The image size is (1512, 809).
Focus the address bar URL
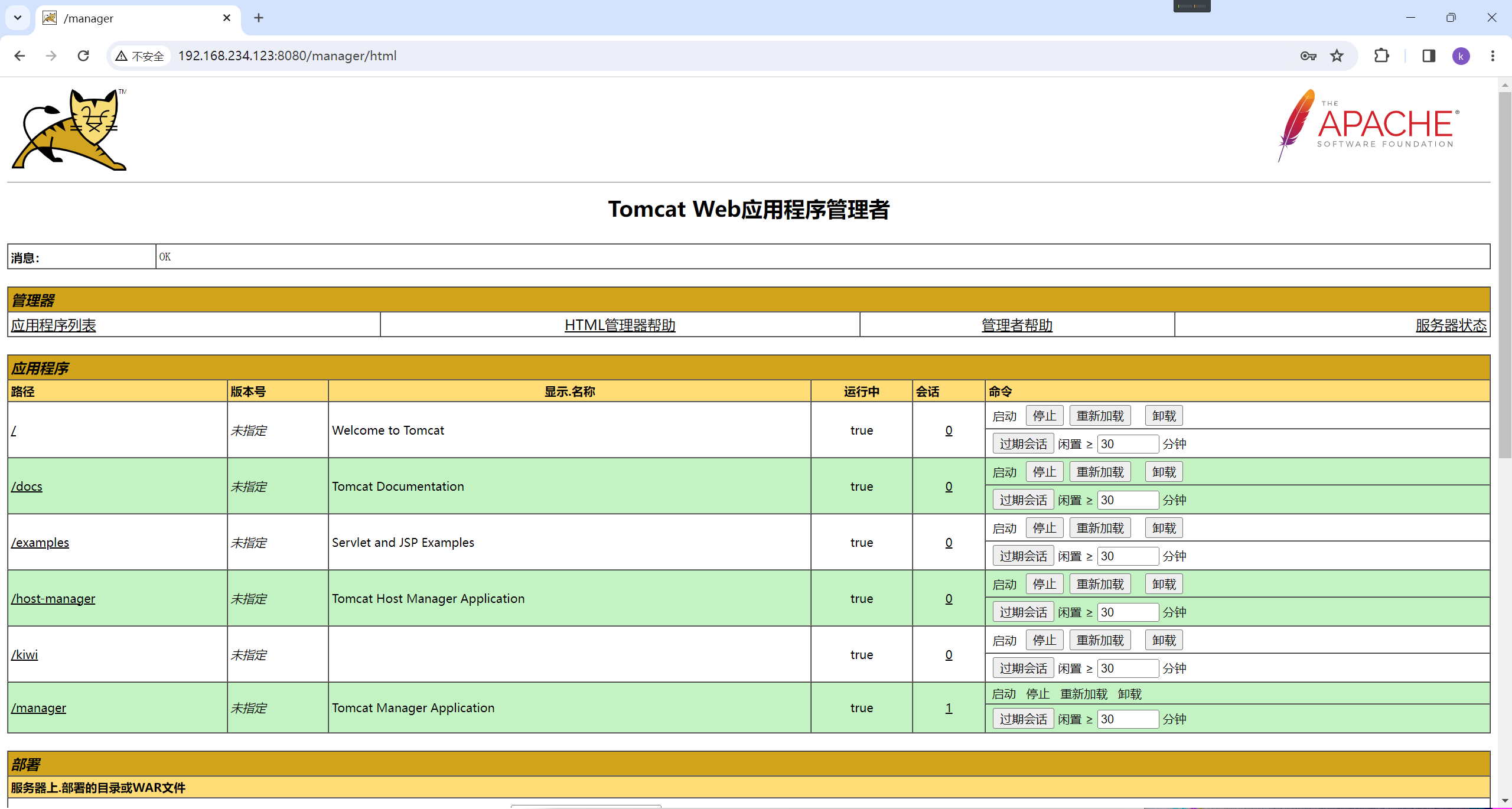point(287,56)
